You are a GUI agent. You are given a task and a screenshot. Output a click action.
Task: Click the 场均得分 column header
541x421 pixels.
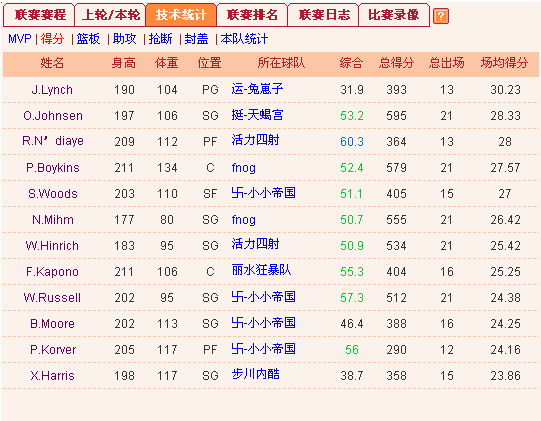click(x=504, y=63)
